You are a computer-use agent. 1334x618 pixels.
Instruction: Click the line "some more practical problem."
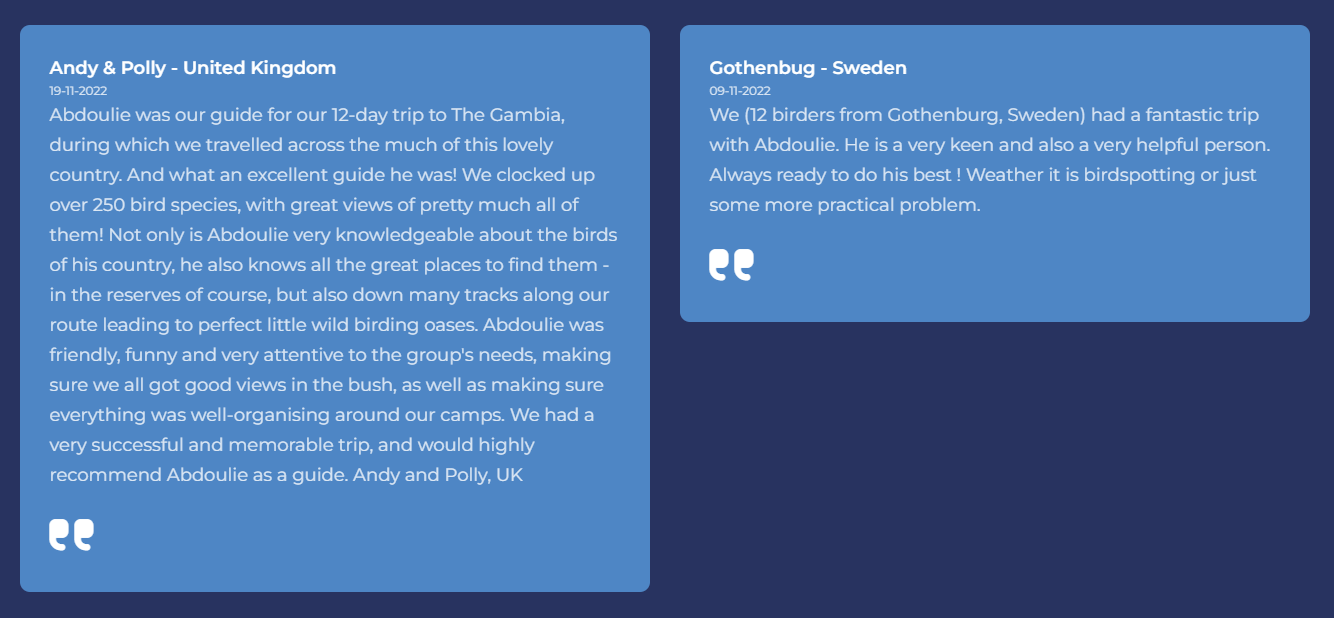click(845, 205)
